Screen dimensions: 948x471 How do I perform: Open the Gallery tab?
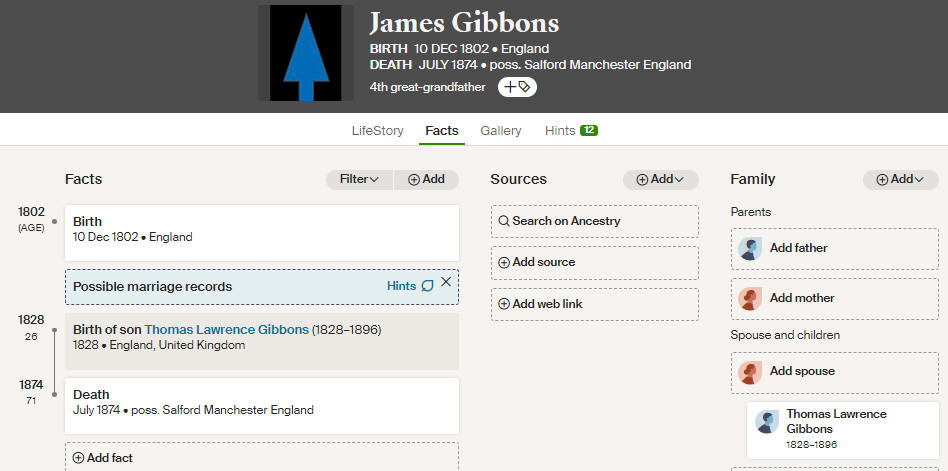pyautogui.click(x=501, y=131)
